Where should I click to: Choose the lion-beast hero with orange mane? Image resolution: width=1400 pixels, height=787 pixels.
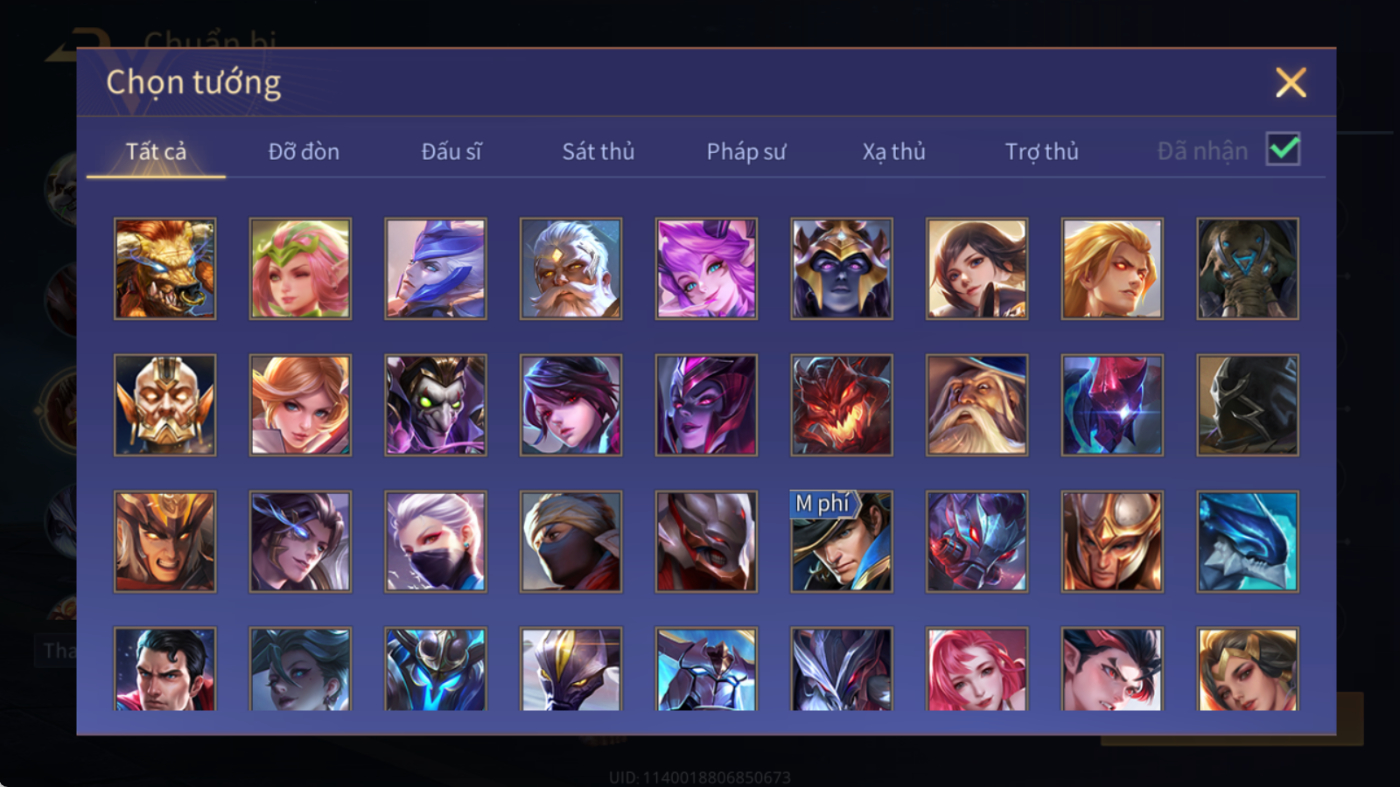(165, 269)
